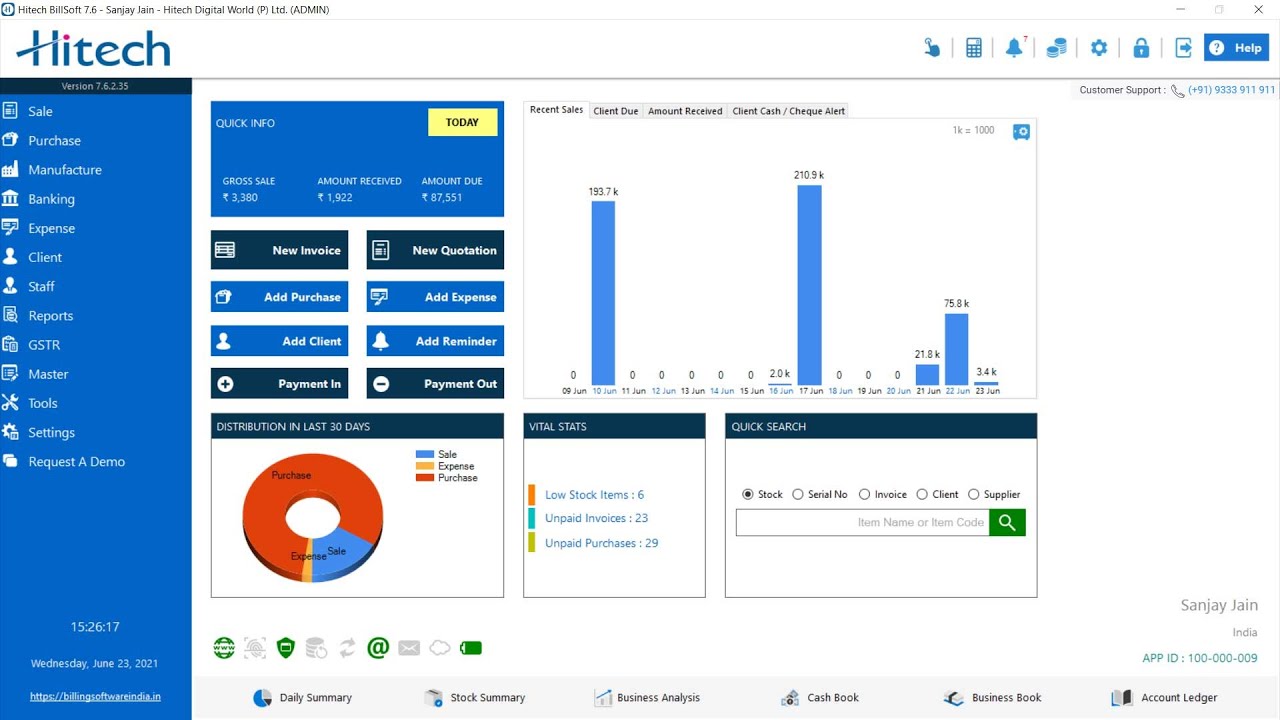Switch to the Client Due tab
The image size is (1280, 720).
coord(615,111)
